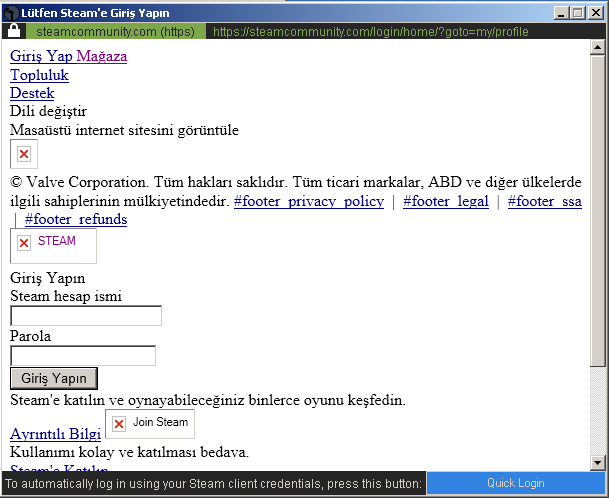
Task: Click the steamcommunity.com (https) green label
Action: point(115,31)
